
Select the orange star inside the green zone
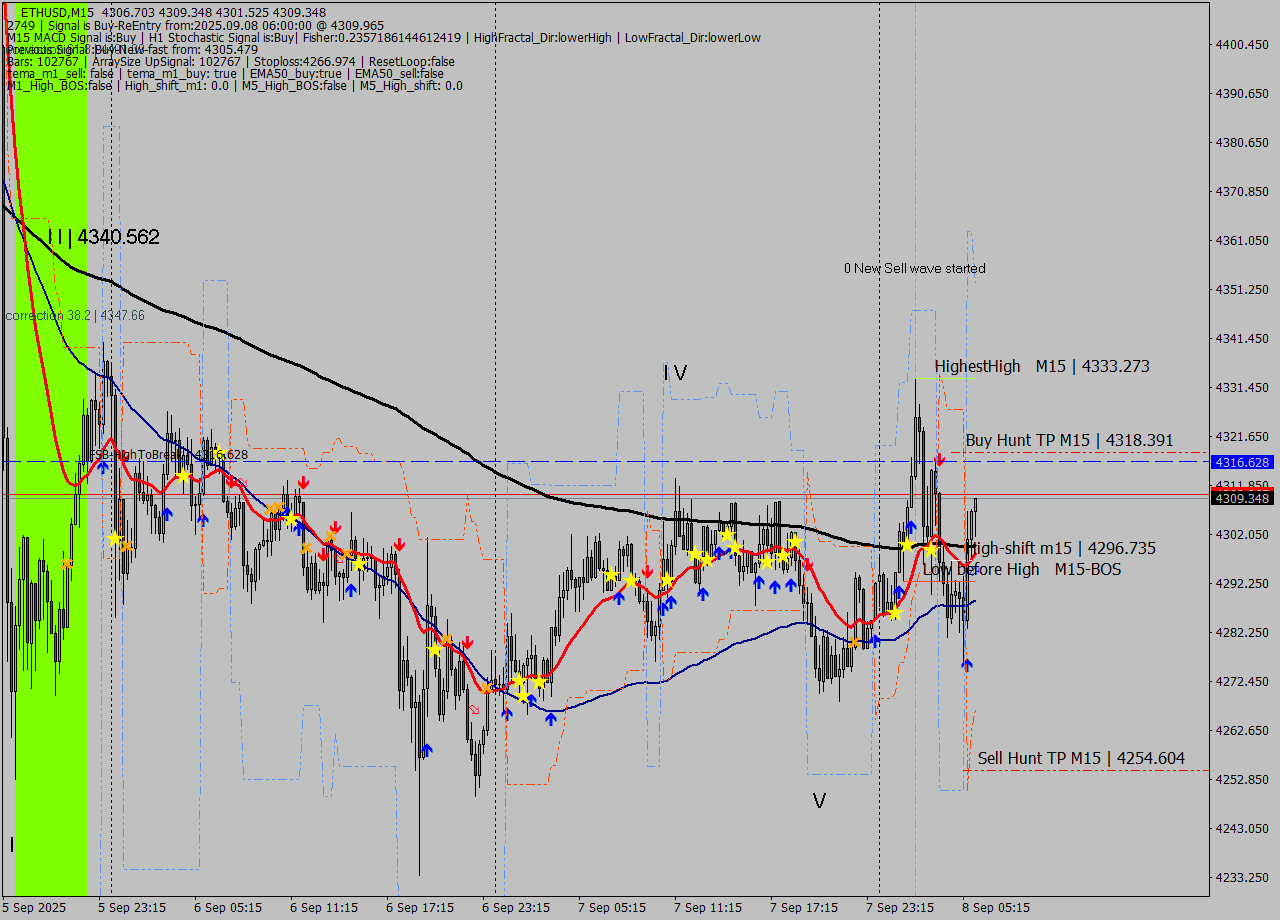[x=67, y=564]
